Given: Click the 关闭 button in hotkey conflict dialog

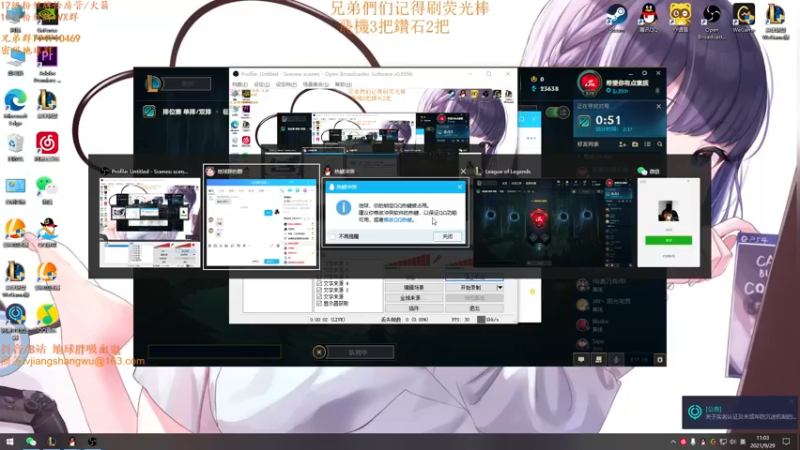Looking at the screenshot, I should pyautogui.click(x=447, y=236).
